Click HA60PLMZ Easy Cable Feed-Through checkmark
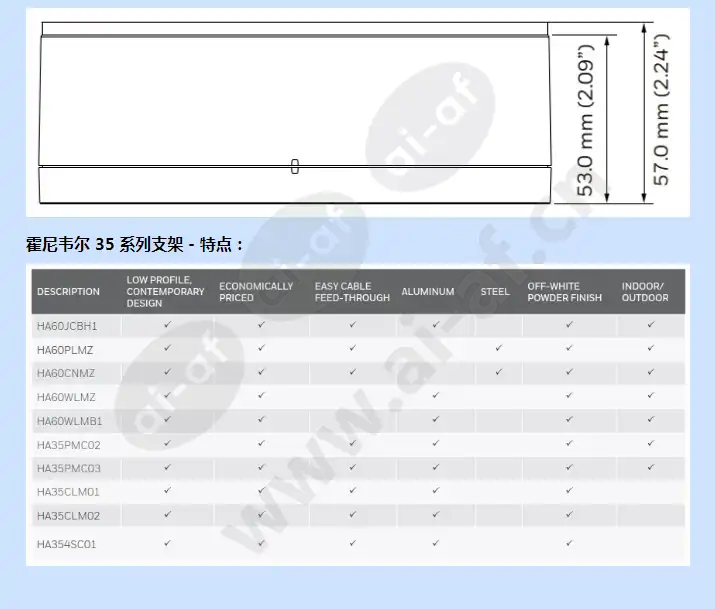 352,348
